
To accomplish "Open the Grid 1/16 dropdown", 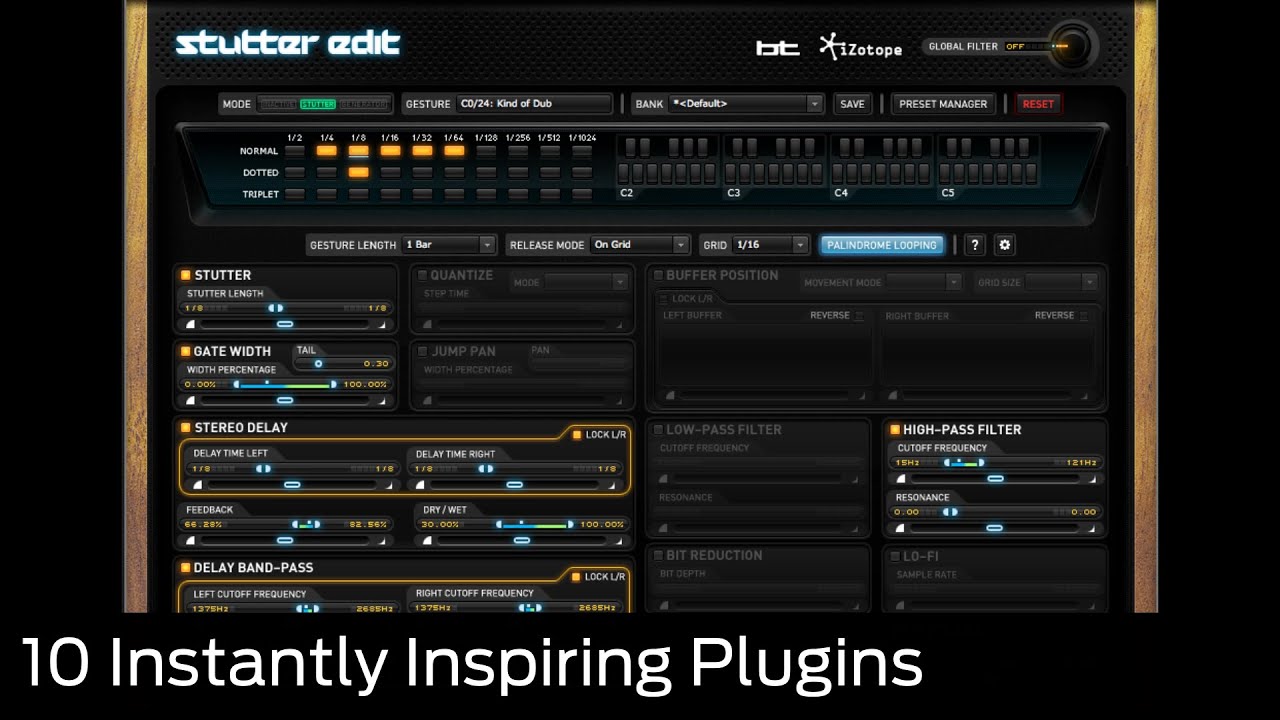I will 770,245.
